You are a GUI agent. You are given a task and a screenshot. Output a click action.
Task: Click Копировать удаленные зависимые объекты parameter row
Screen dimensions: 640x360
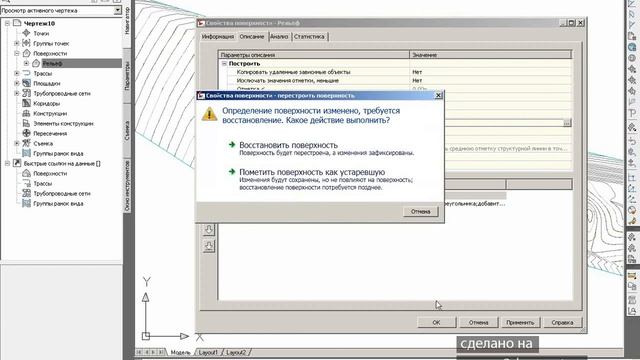pos(293,72)
